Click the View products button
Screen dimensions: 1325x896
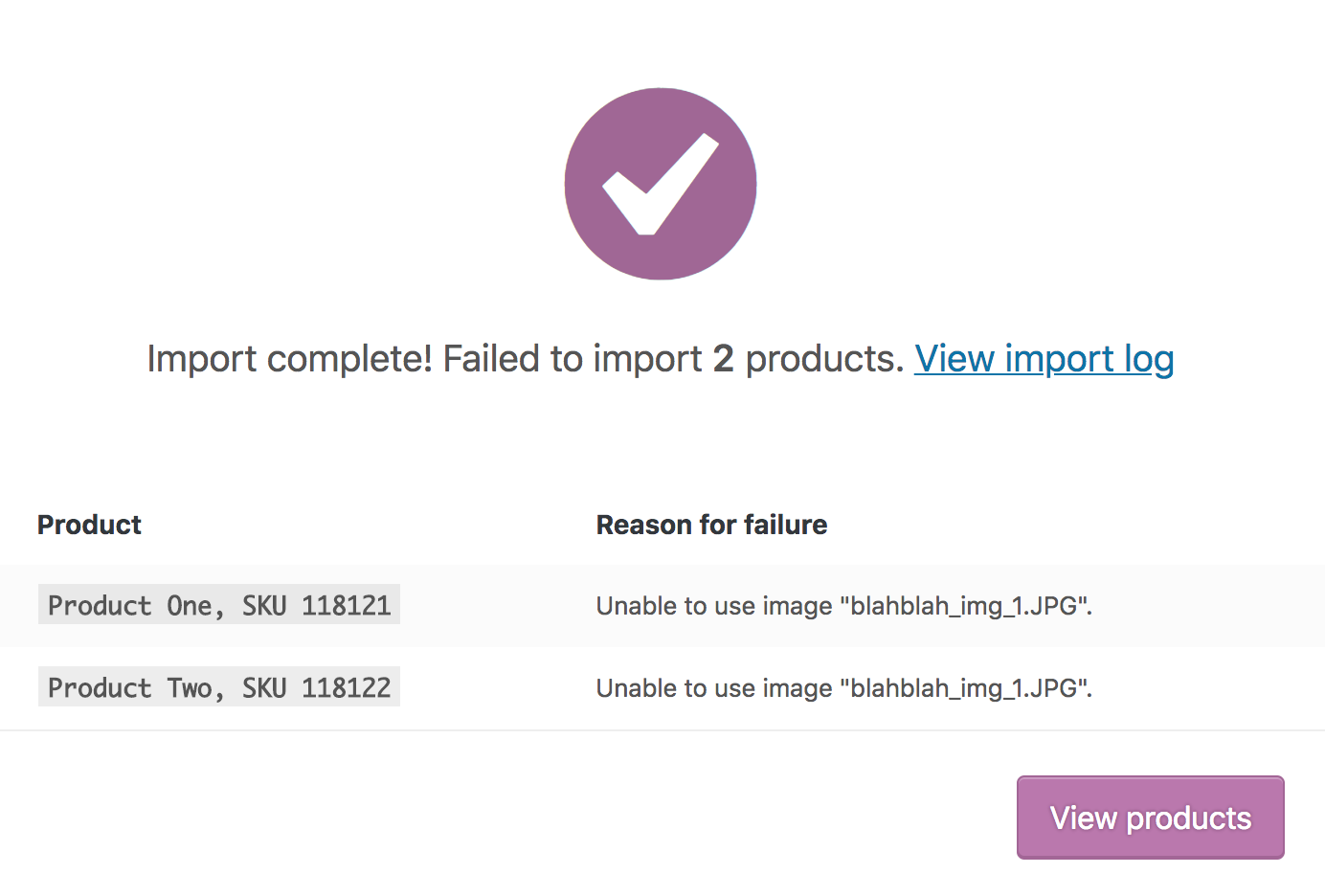[x=1149, y=817]
